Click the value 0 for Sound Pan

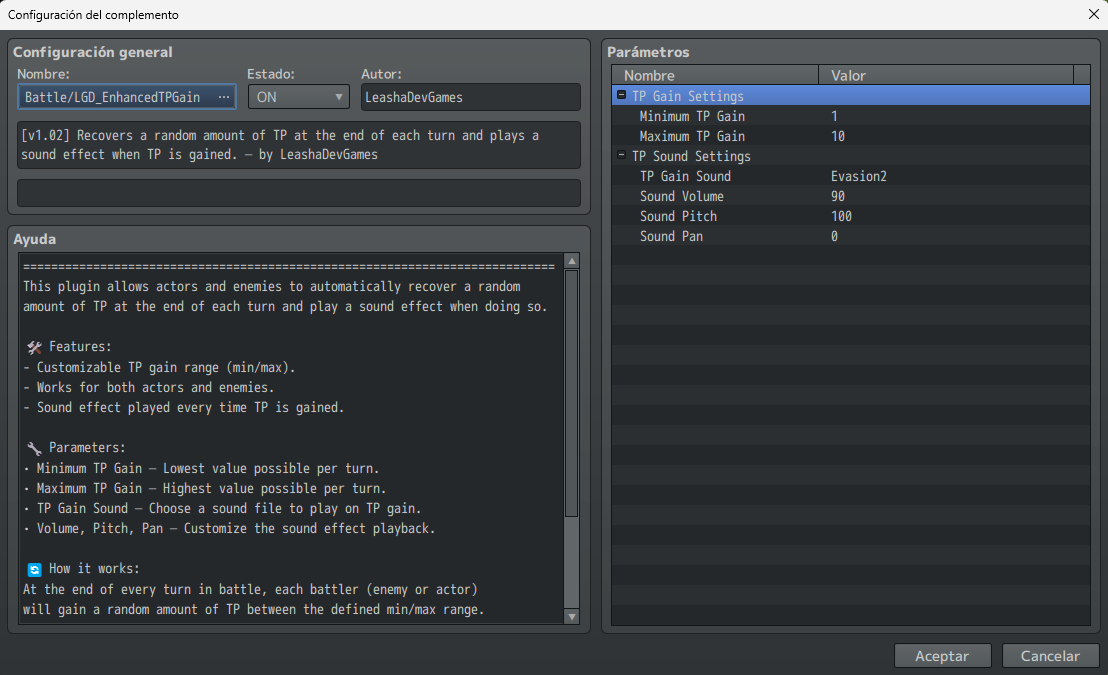pos(835,236)
